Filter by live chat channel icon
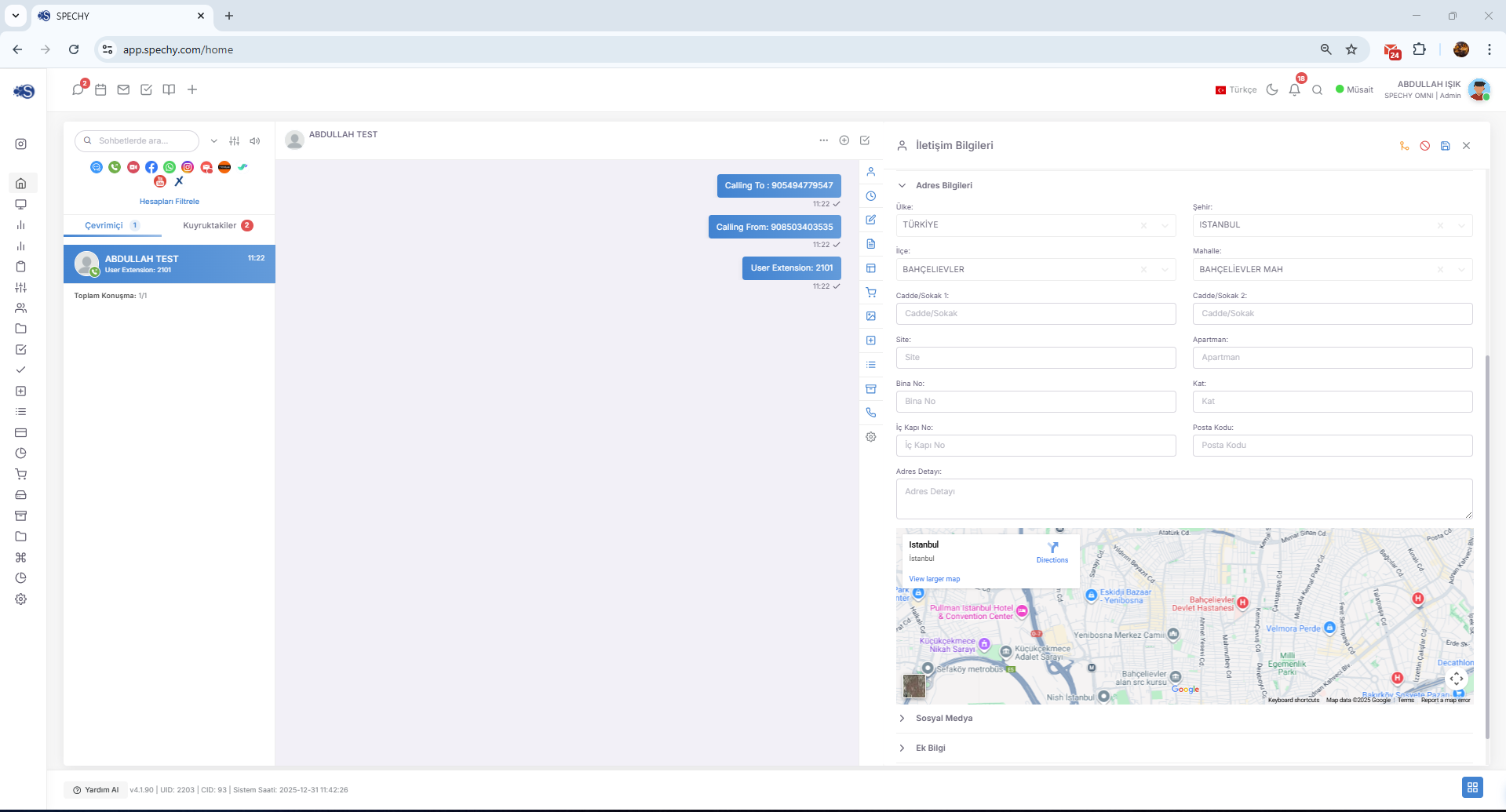 pyautogui.click(x=97, y=167)
